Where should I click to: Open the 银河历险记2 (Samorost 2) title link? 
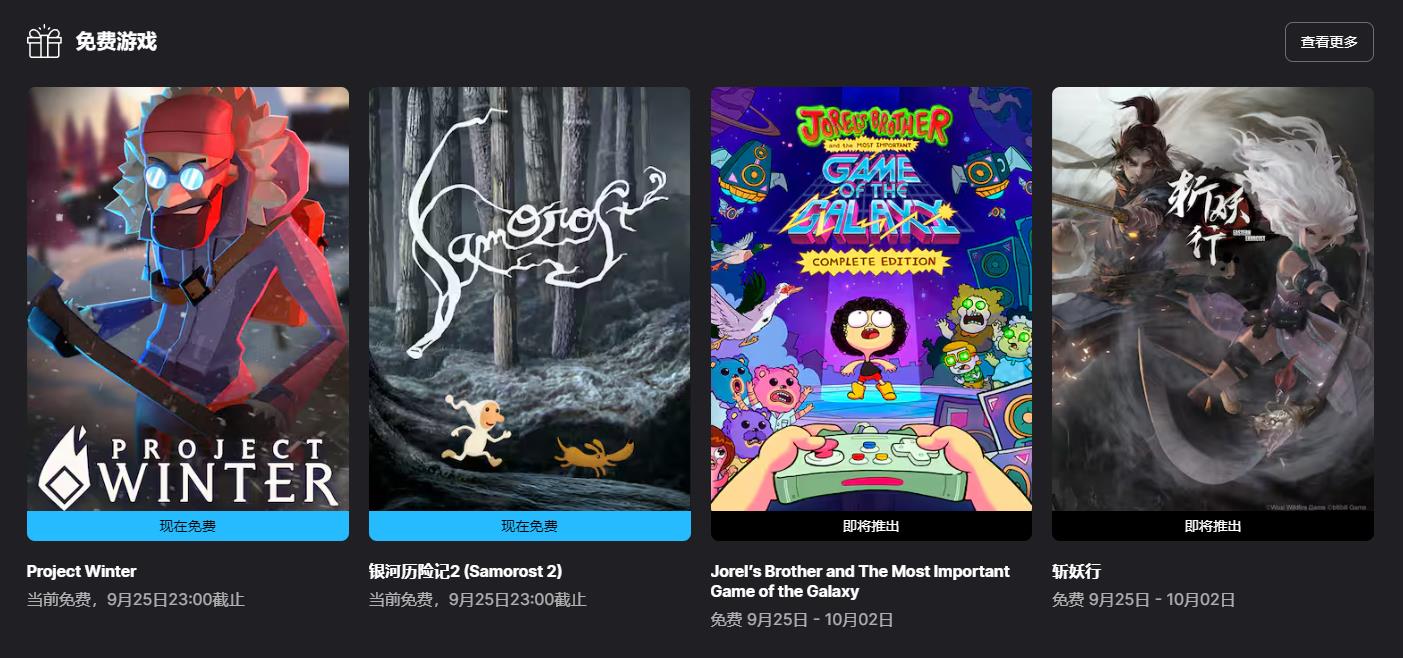click(466, 572)
